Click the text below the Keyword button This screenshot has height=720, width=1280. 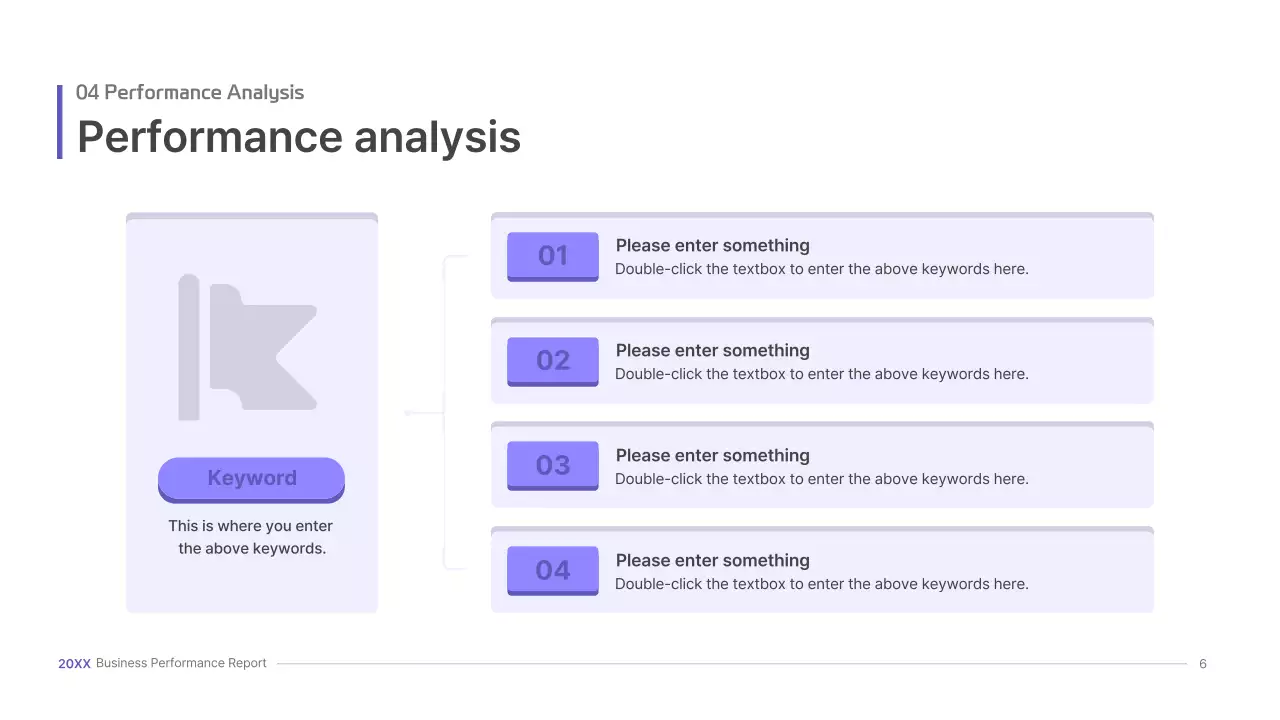click(x=251, y=537)
